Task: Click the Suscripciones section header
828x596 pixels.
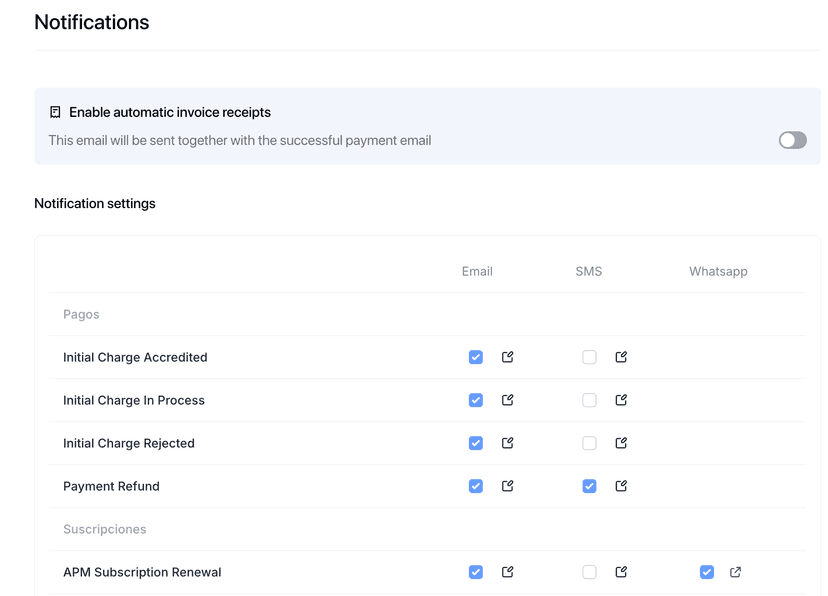Action: 104,529
